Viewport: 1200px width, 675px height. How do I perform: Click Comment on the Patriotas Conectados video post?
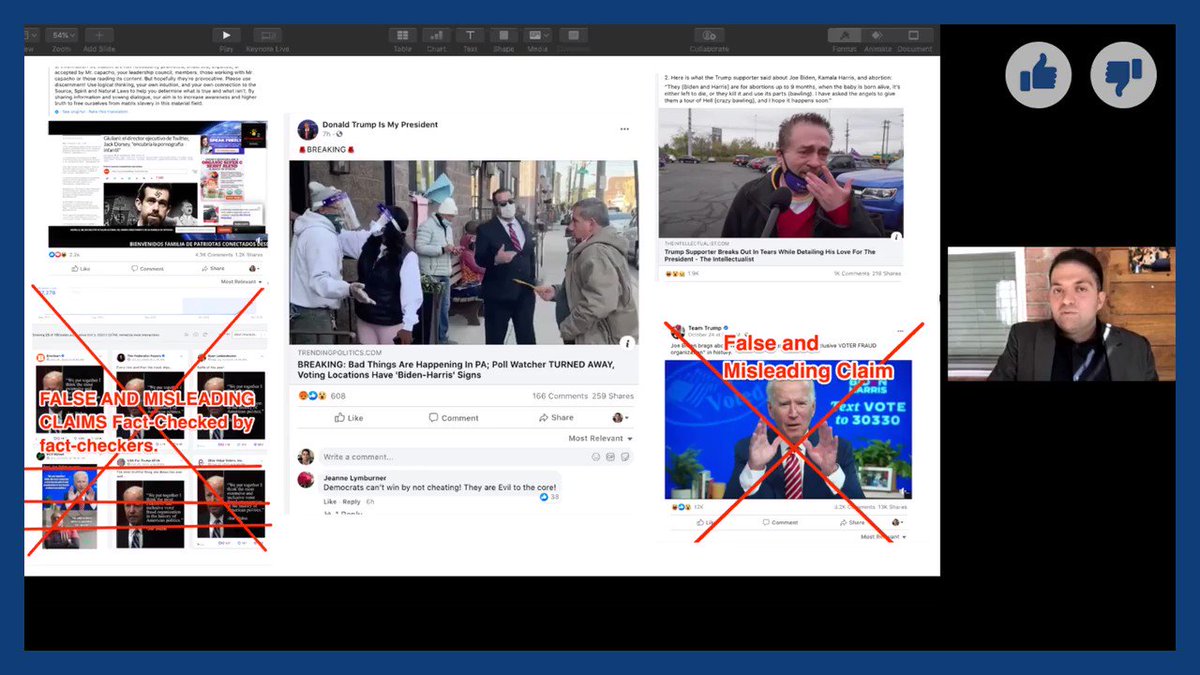(148, 268)
